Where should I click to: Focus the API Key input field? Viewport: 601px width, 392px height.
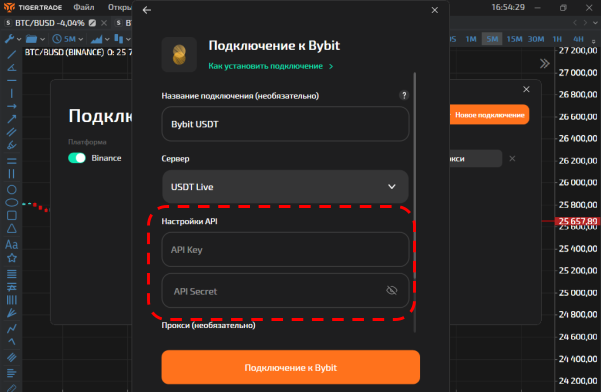click(x=285, y=249)
